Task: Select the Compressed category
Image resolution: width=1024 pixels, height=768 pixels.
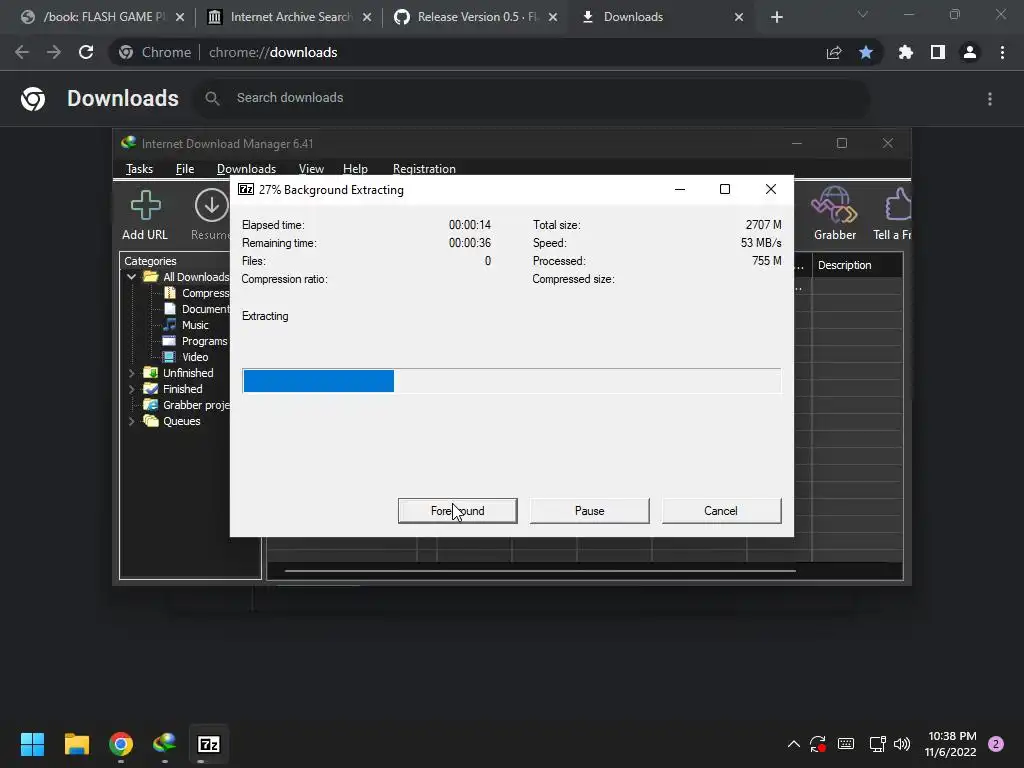Action: pyautogui.click(x=197, y=293)
